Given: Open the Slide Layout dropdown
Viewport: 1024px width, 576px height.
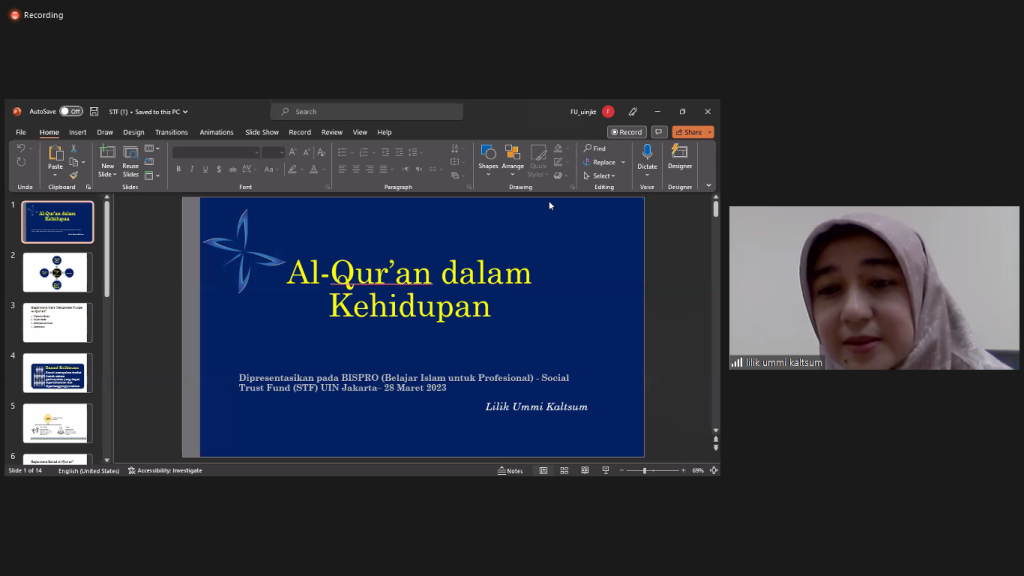Looking at the screenshot, I should tap(152, 149).
